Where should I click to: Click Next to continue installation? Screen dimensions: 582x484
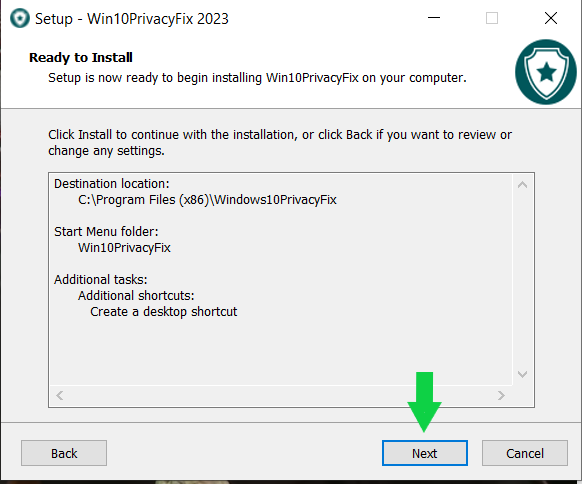pyautogui.click(x=425, y=453)
